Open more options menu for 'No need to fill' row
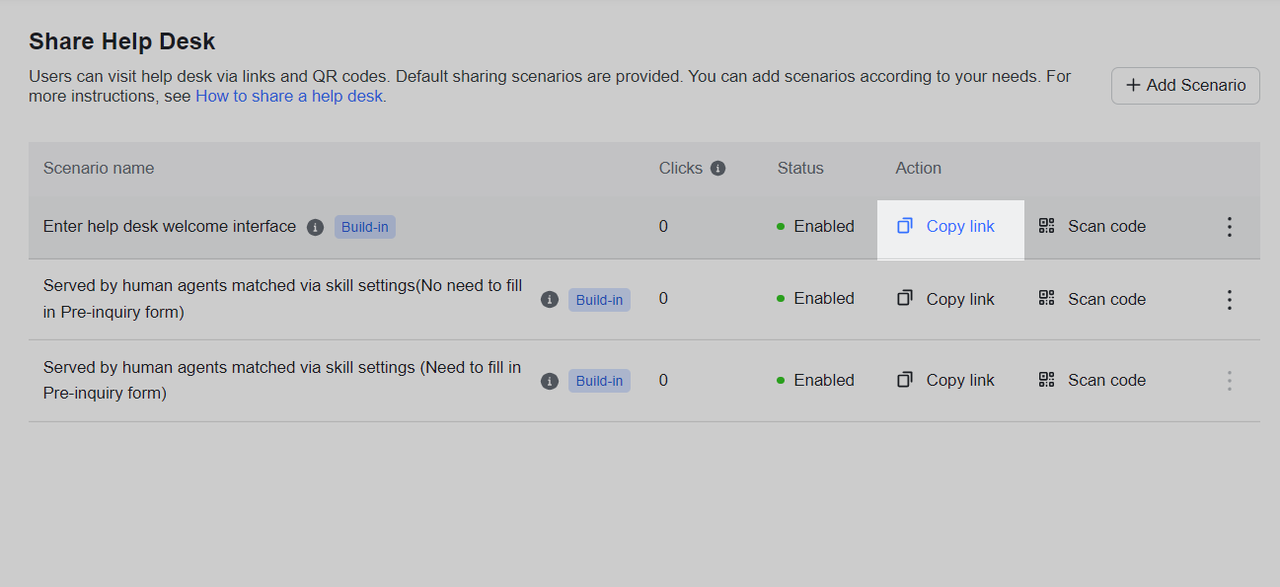Screen dimensions: 1280x587 coord(1229,299)
